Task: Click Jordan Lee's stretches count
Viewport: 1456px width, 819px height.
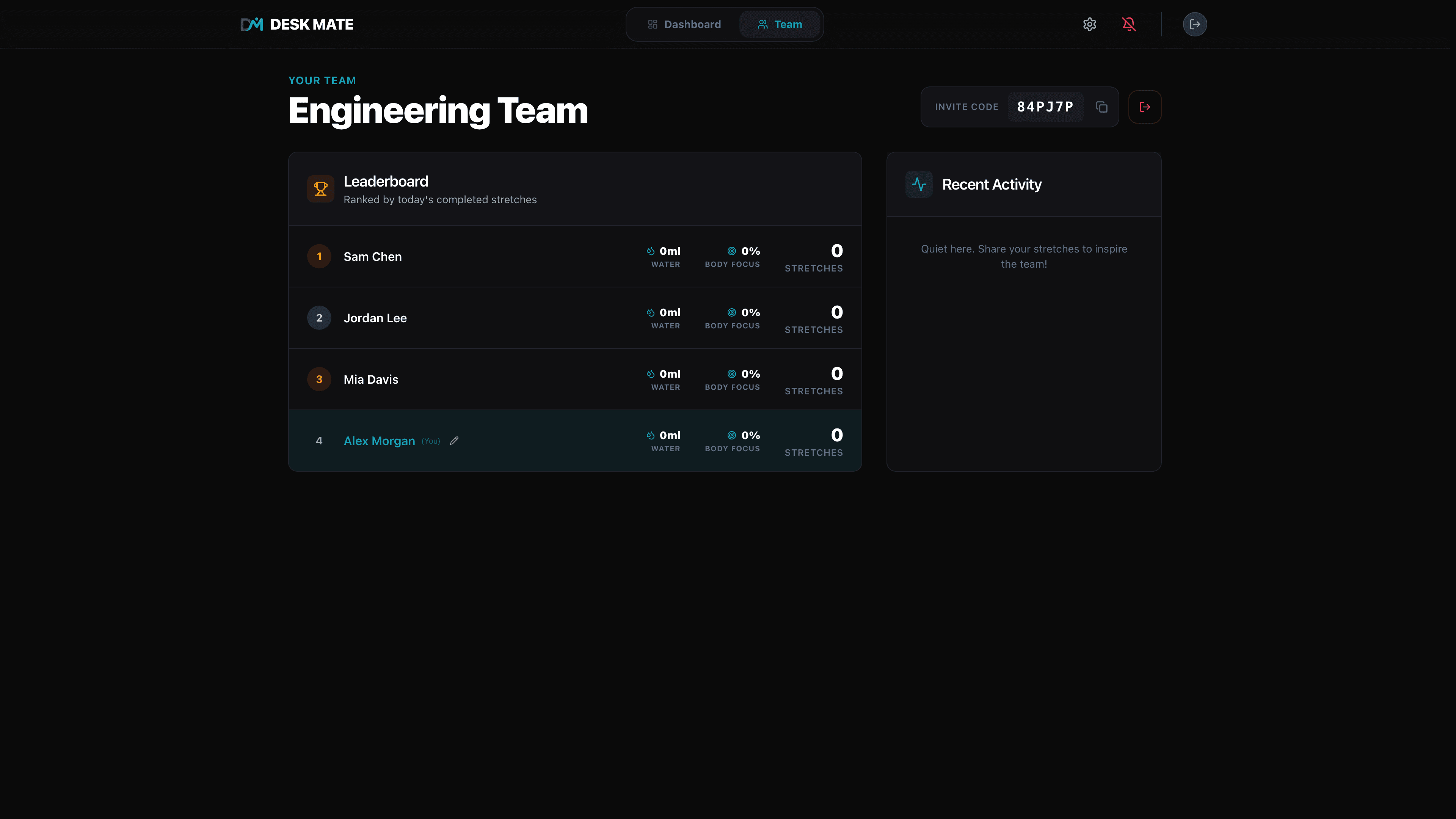Action: [836, 312]
